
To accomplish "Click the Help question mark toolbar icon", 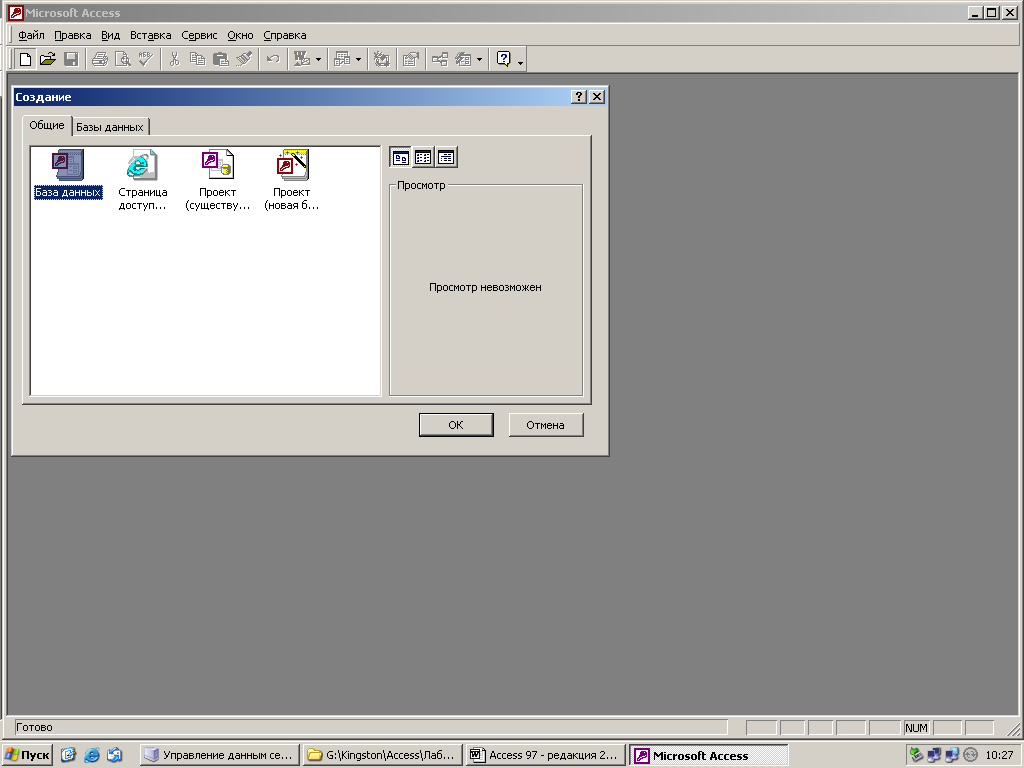I will [504, 59].
